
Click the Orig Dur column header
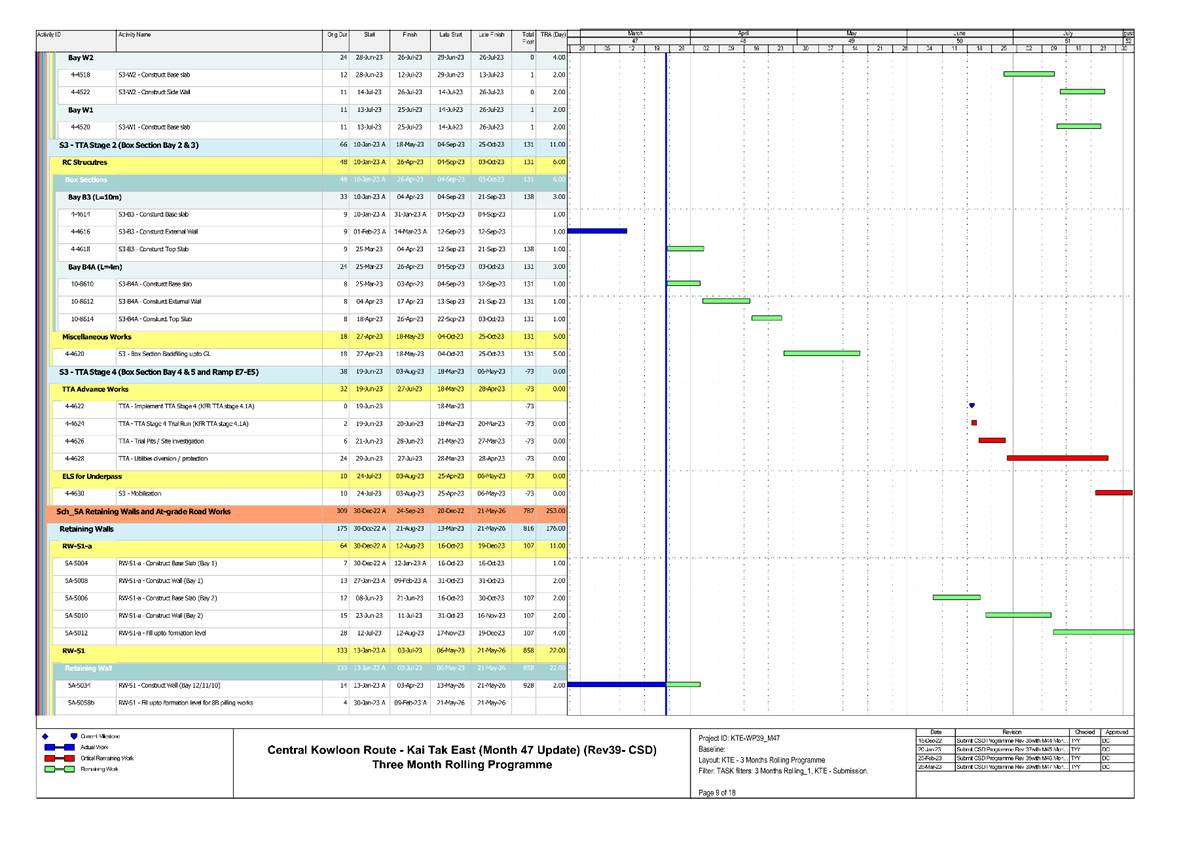[x=337, y=34]
